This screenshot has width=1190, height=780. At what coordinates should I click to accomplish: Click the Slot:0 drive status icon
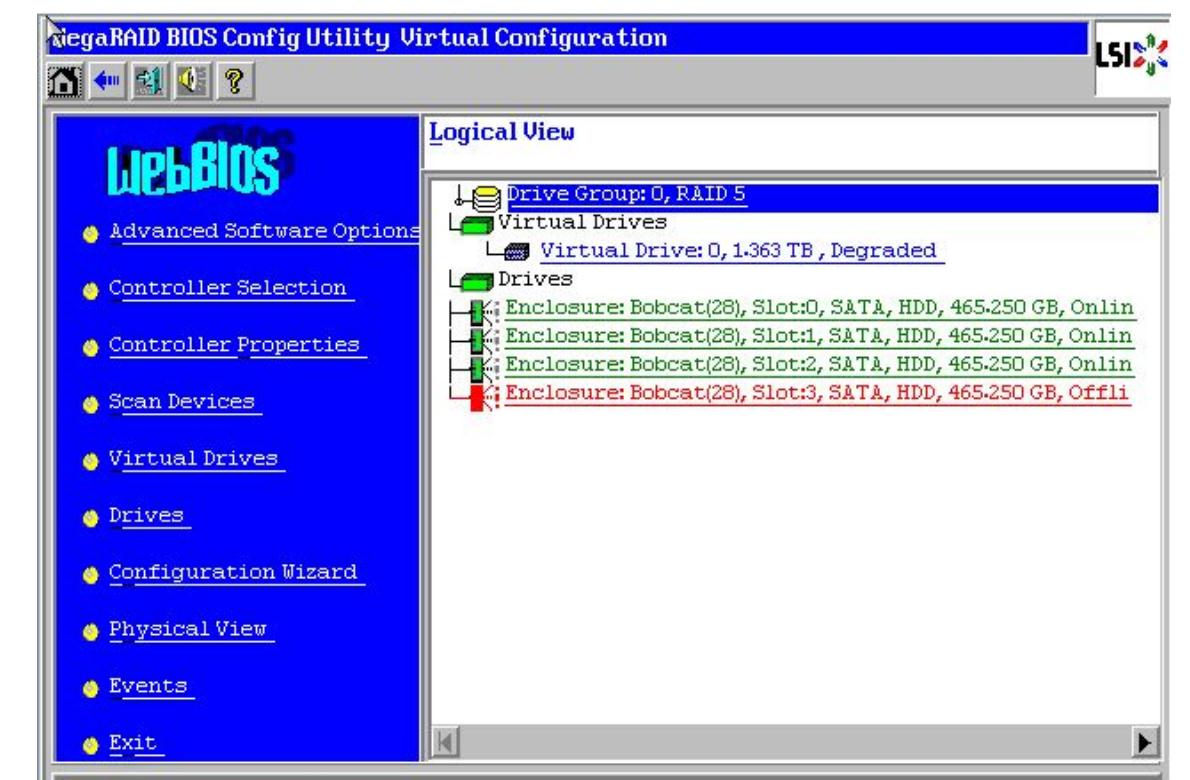coord(484,310)
